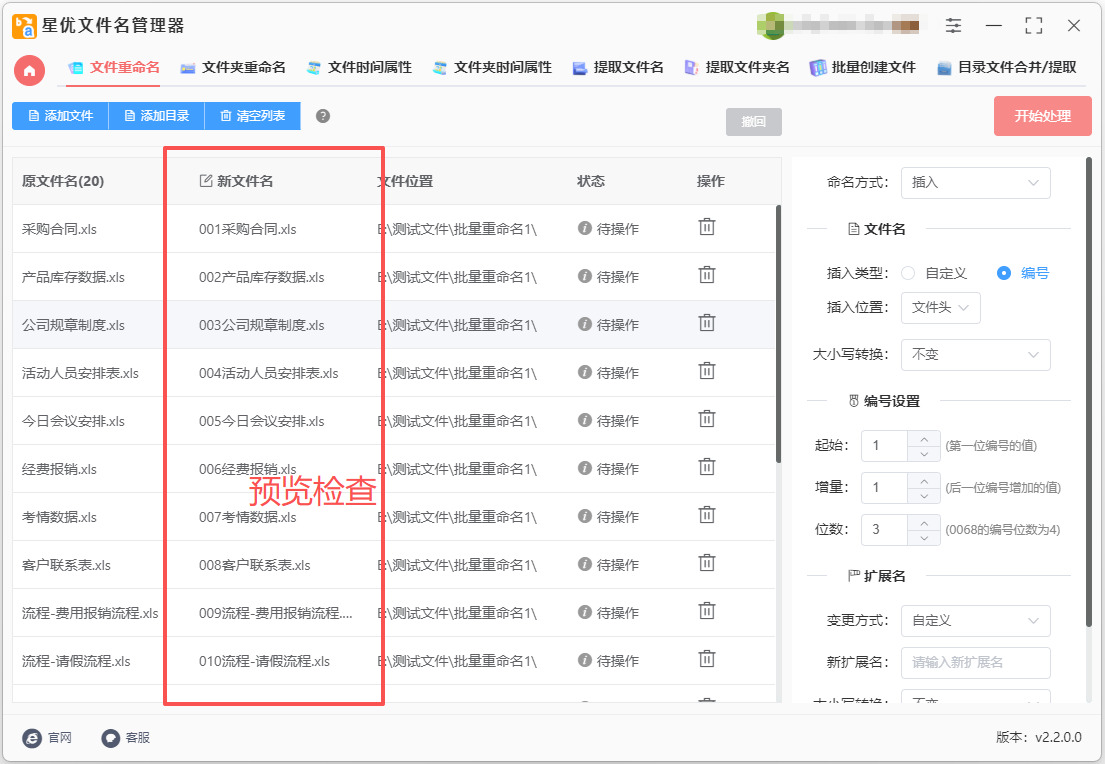This screenshot has width=1105, height=764.
Task: Open the help question mark icon
Action: coord(323,116)
